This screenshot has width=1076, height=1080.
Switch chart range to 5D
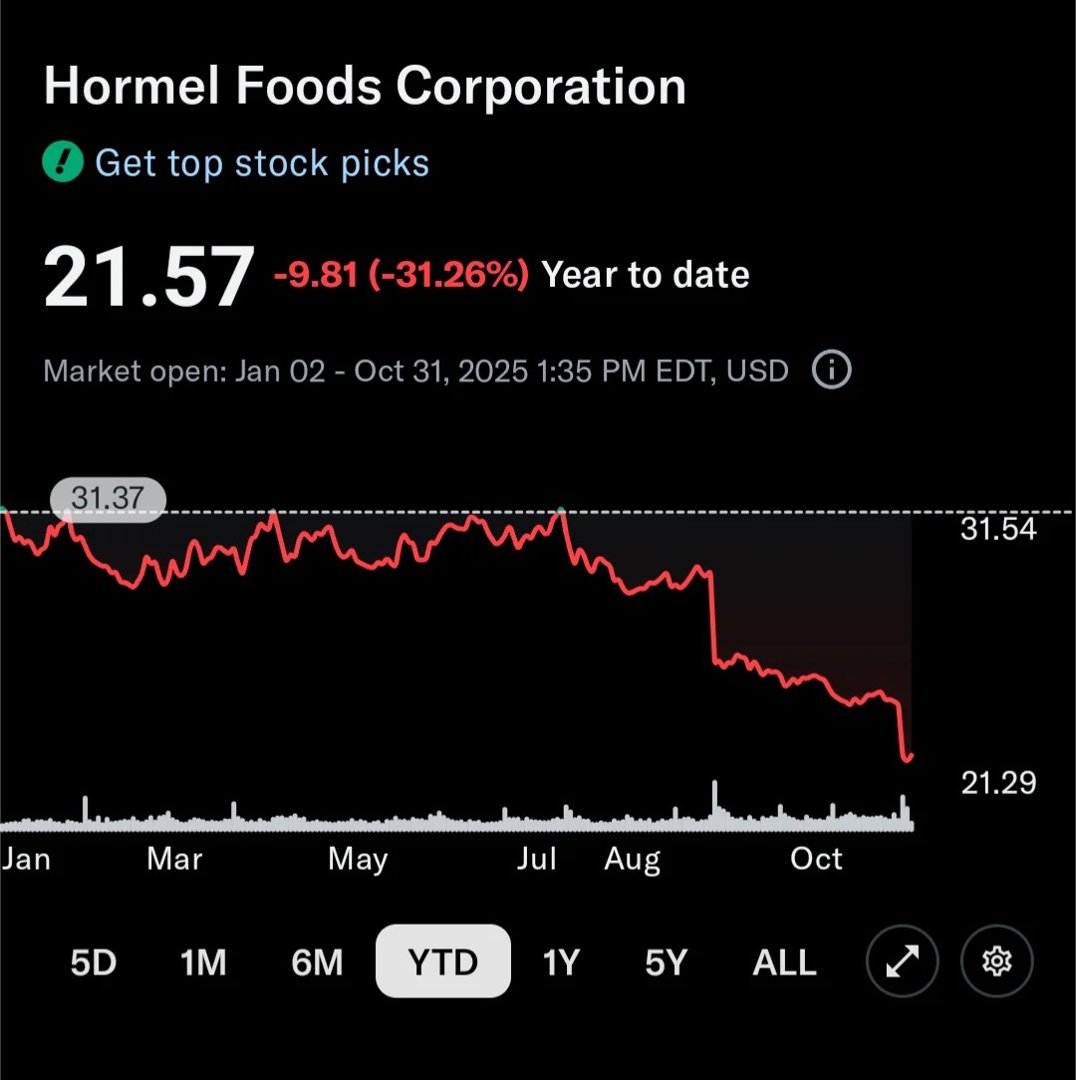pos(93,962)
